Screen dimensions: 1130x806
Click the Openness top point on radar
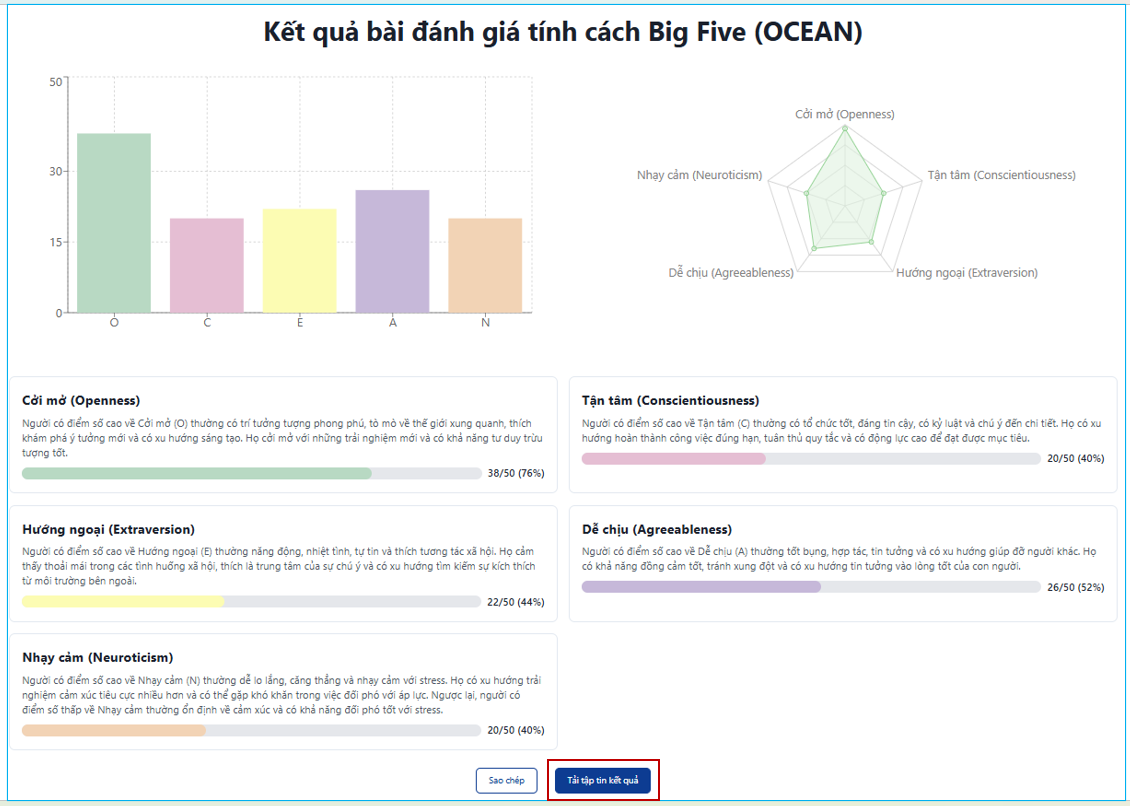[x=845, y=129]
